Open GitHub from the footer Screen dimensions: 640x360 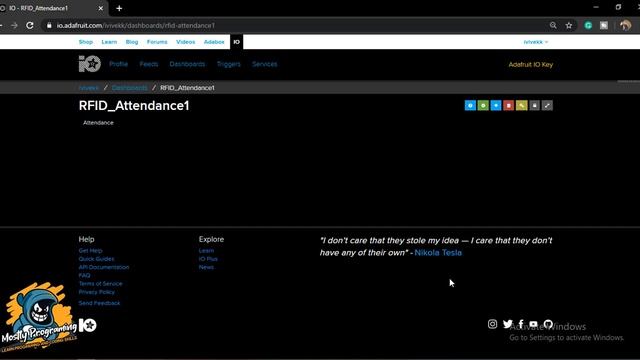coord(548,324)
